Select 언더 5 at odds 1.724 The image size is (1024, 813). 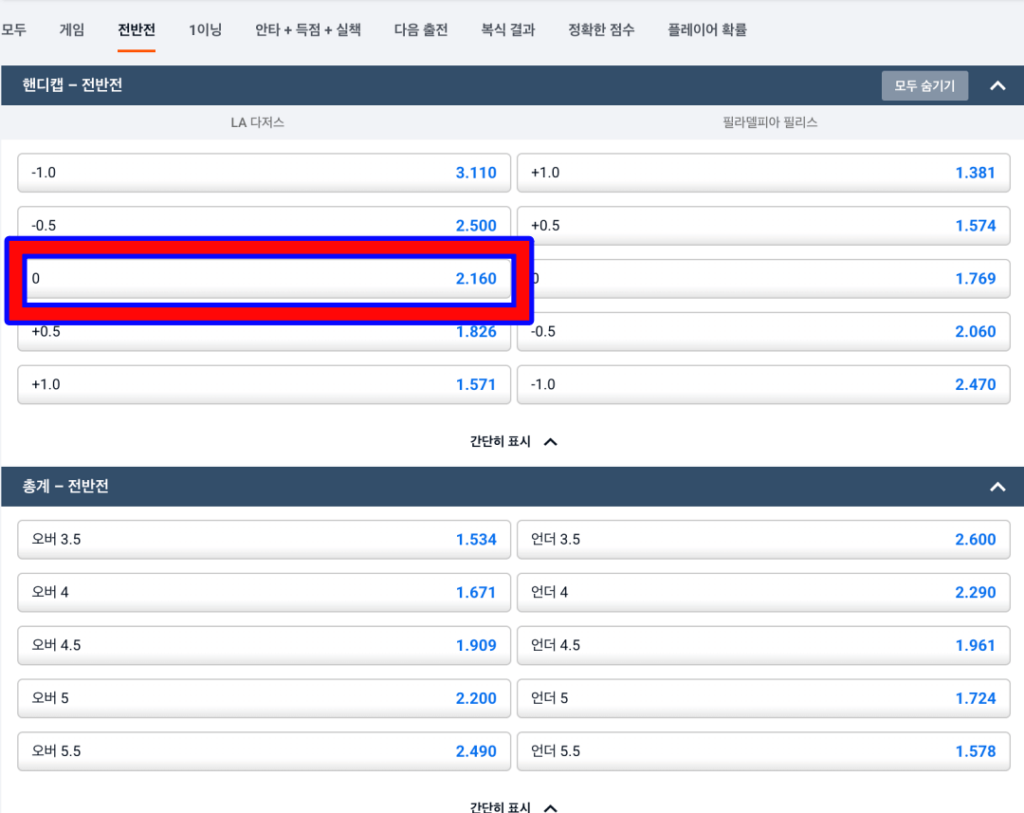click(x=763, y=698)
